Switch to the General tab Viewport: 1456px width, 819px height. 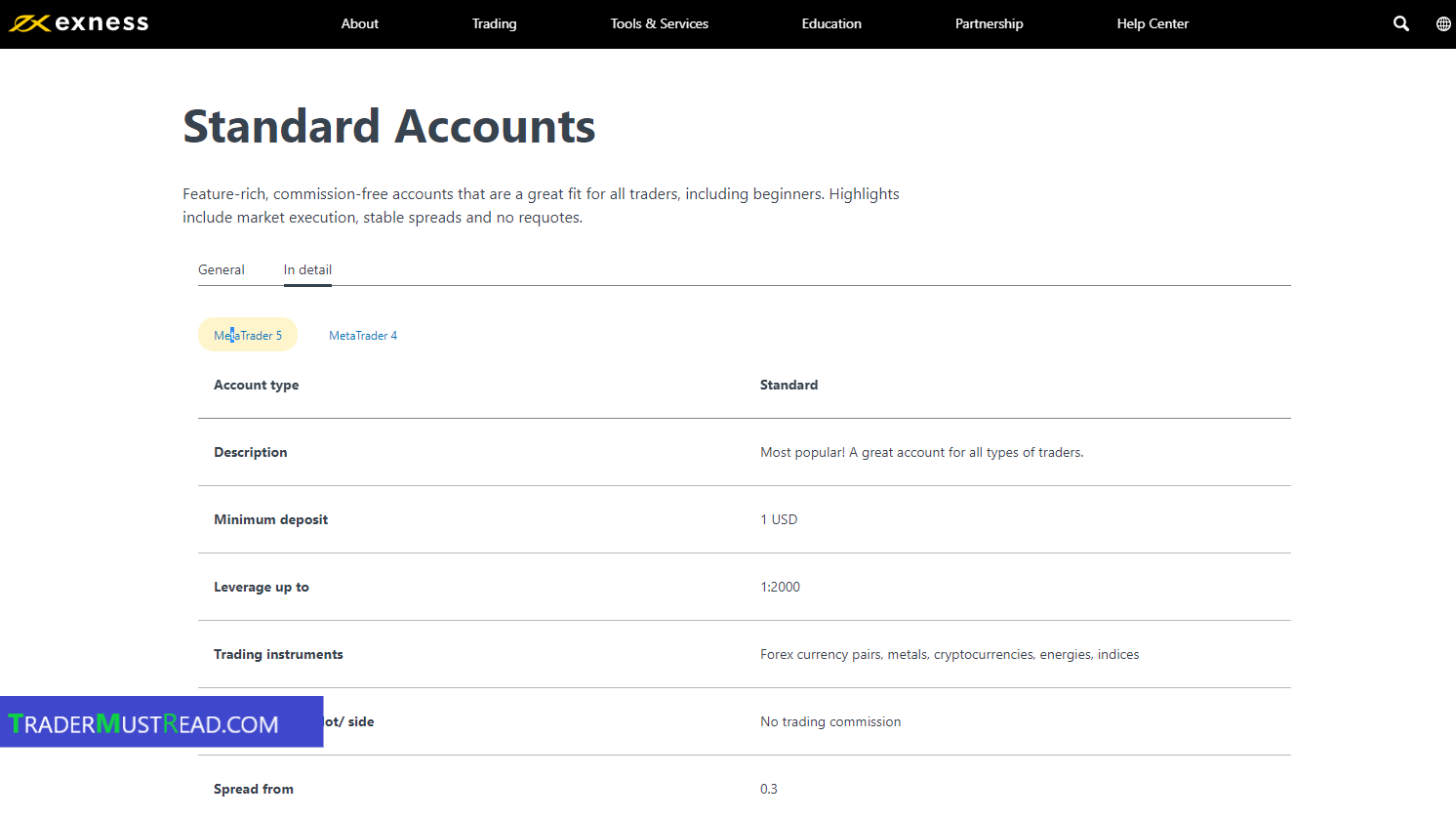click(x=222, y=269)
